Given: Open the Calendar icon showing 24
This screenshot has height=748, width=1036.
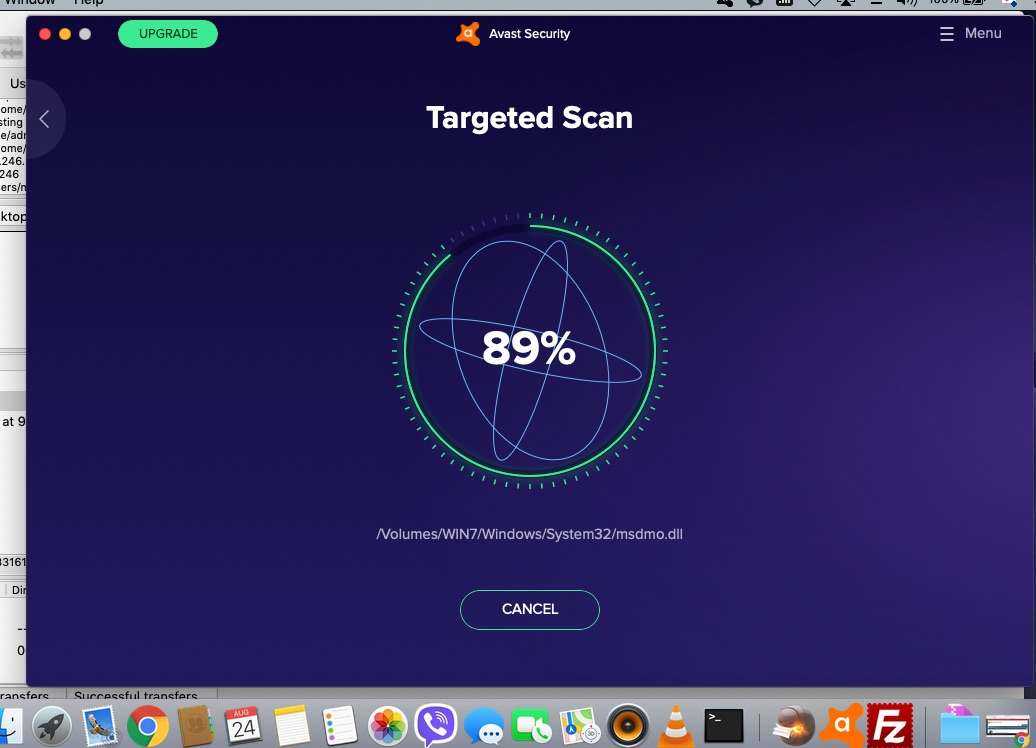Looking at the screenshot, I should click(243, 726).
